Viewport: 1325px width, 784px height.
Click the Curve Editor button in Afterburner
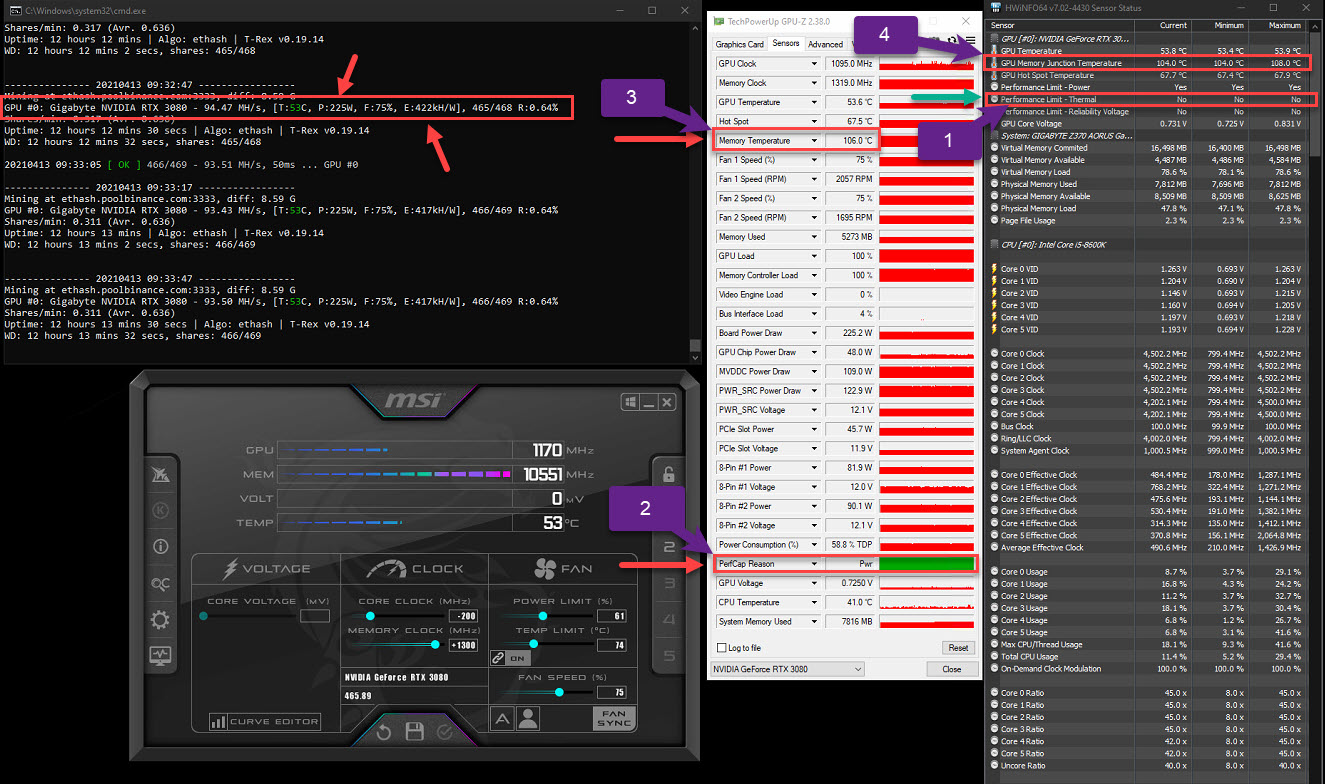click(x=265, y=721)
